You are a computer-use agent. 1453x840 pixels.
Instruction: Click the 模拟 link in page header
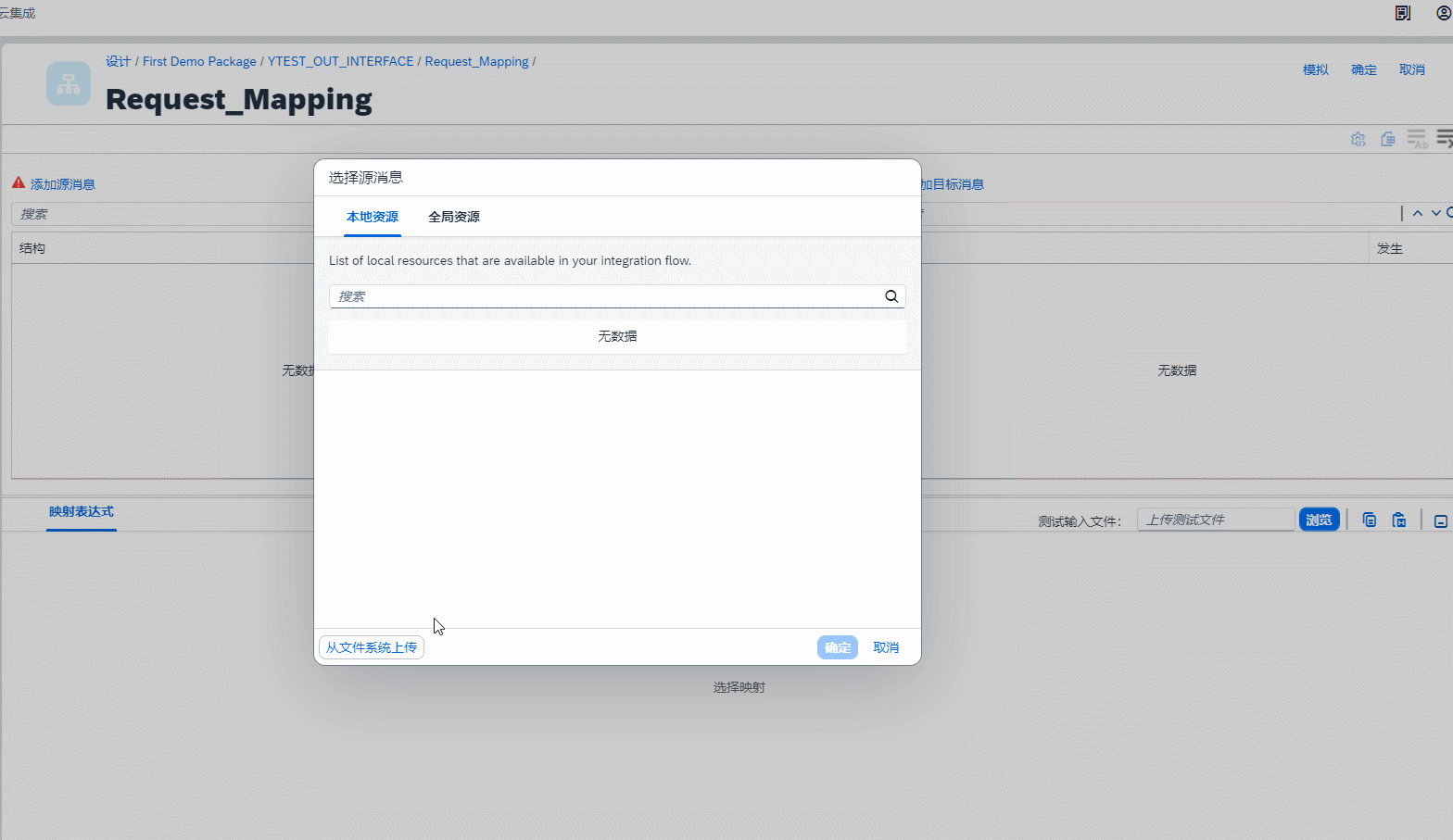1316,70
